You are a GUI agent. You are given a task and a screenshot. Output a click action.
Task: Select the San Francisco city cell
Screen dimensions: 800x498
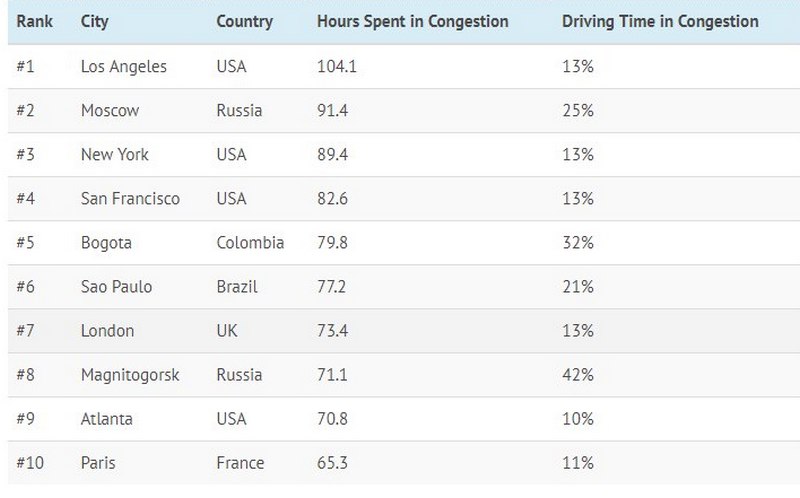pos(130,199)
